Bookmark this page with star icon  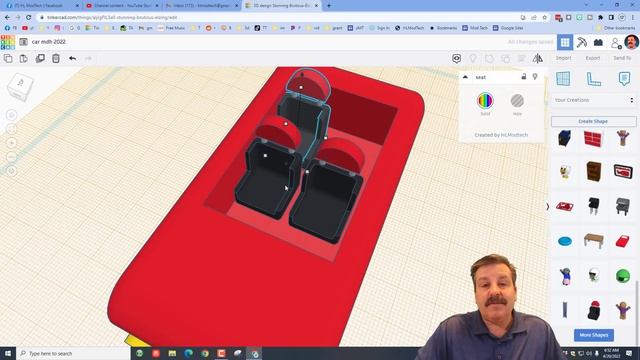[x=544, y=18]
